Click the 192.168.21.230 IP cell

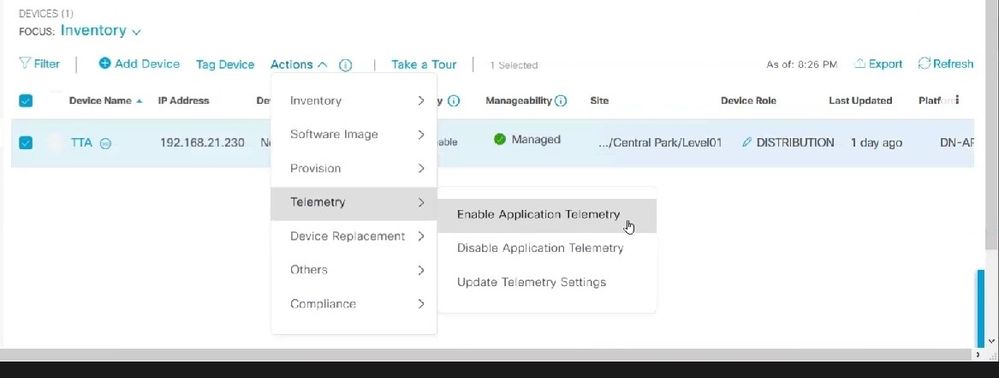(x=202, y=143)
